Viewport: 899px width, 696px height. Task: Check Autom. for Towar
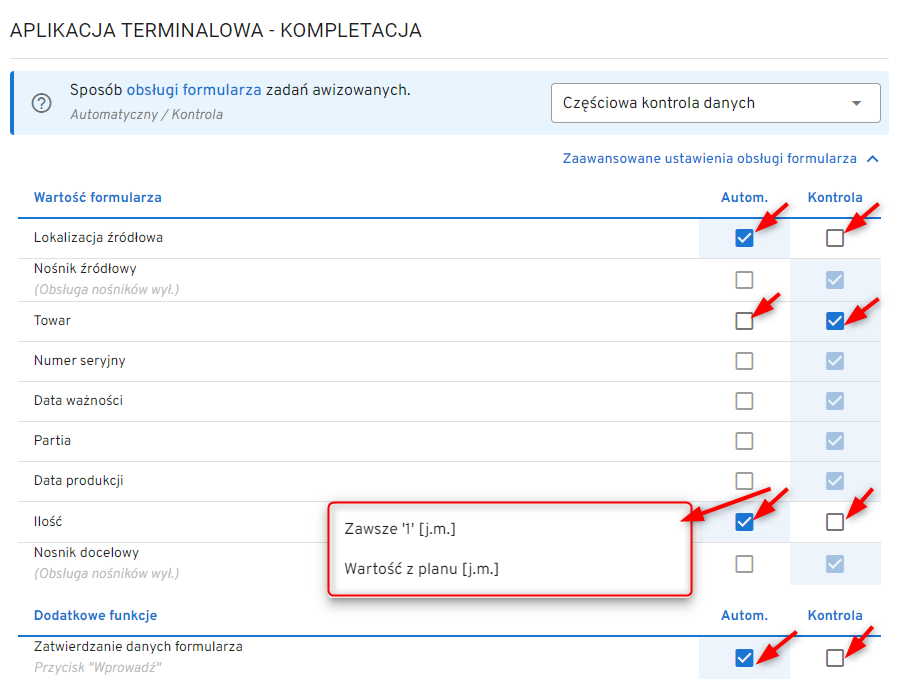[744, 321]
